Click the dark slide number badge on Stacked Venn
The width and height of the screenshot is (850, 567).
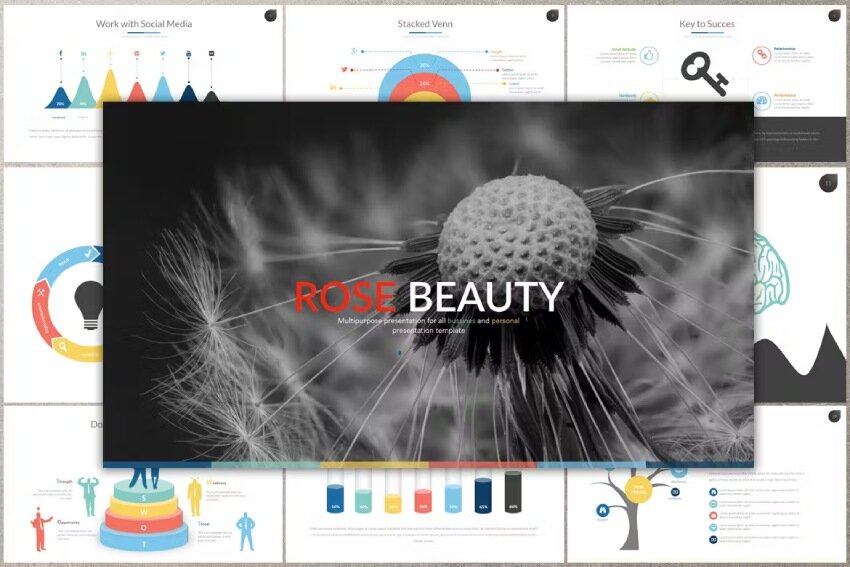click(552, 16)
